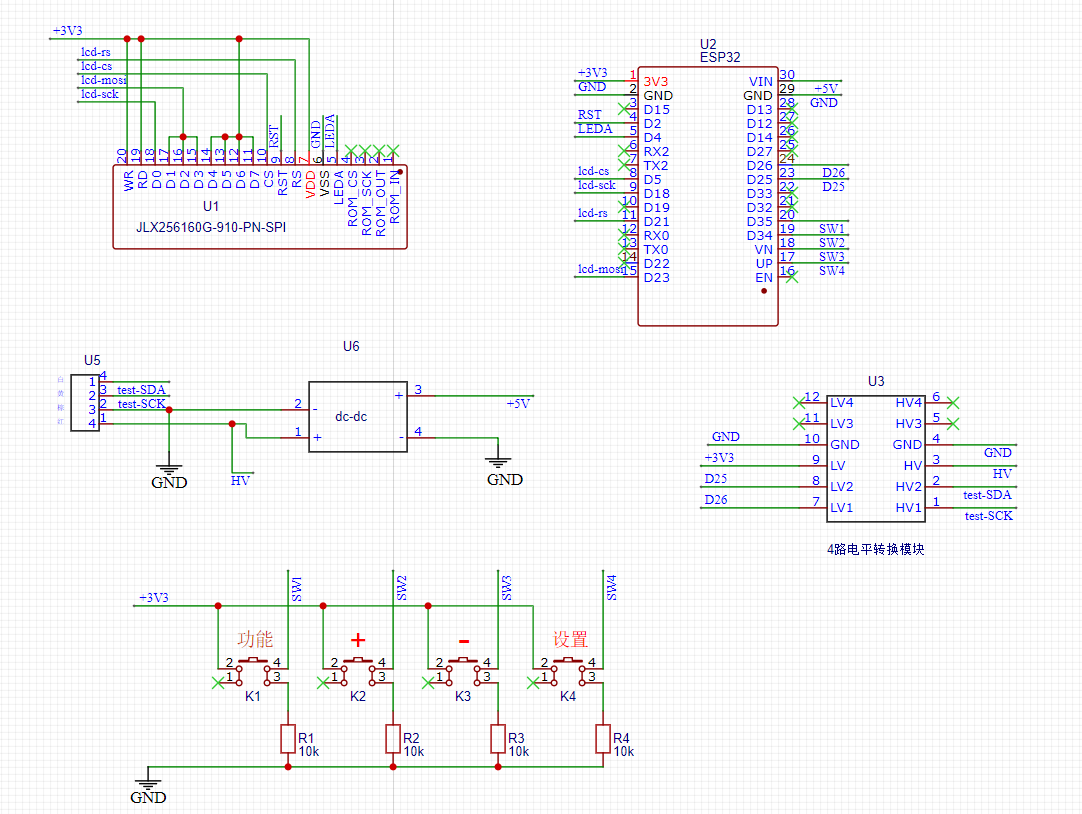
Task: Click test-SCK net label at U5 connector
Action: (x=141, y=404)
